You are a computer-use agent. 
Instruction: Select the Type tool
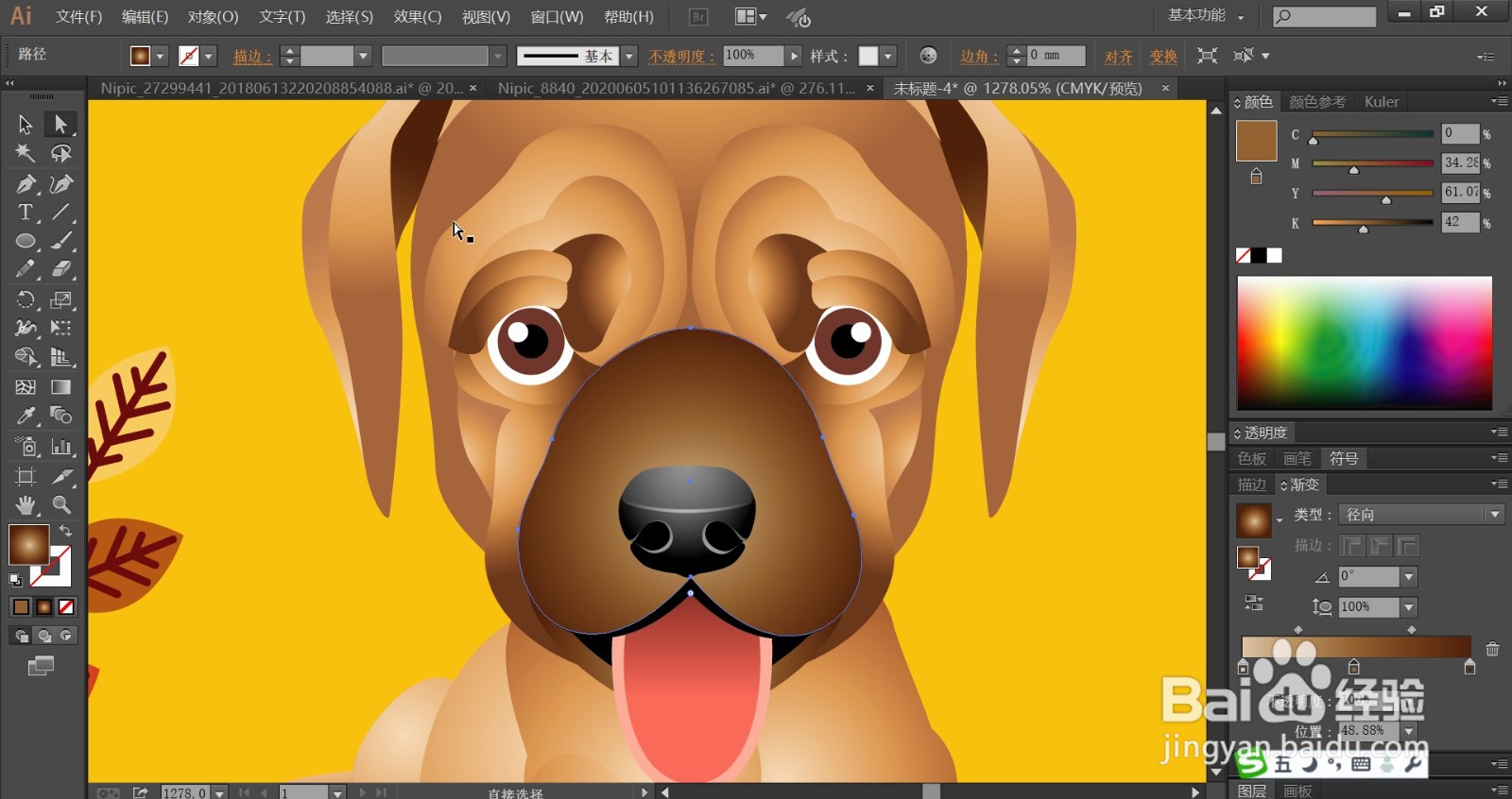(26, 212)
